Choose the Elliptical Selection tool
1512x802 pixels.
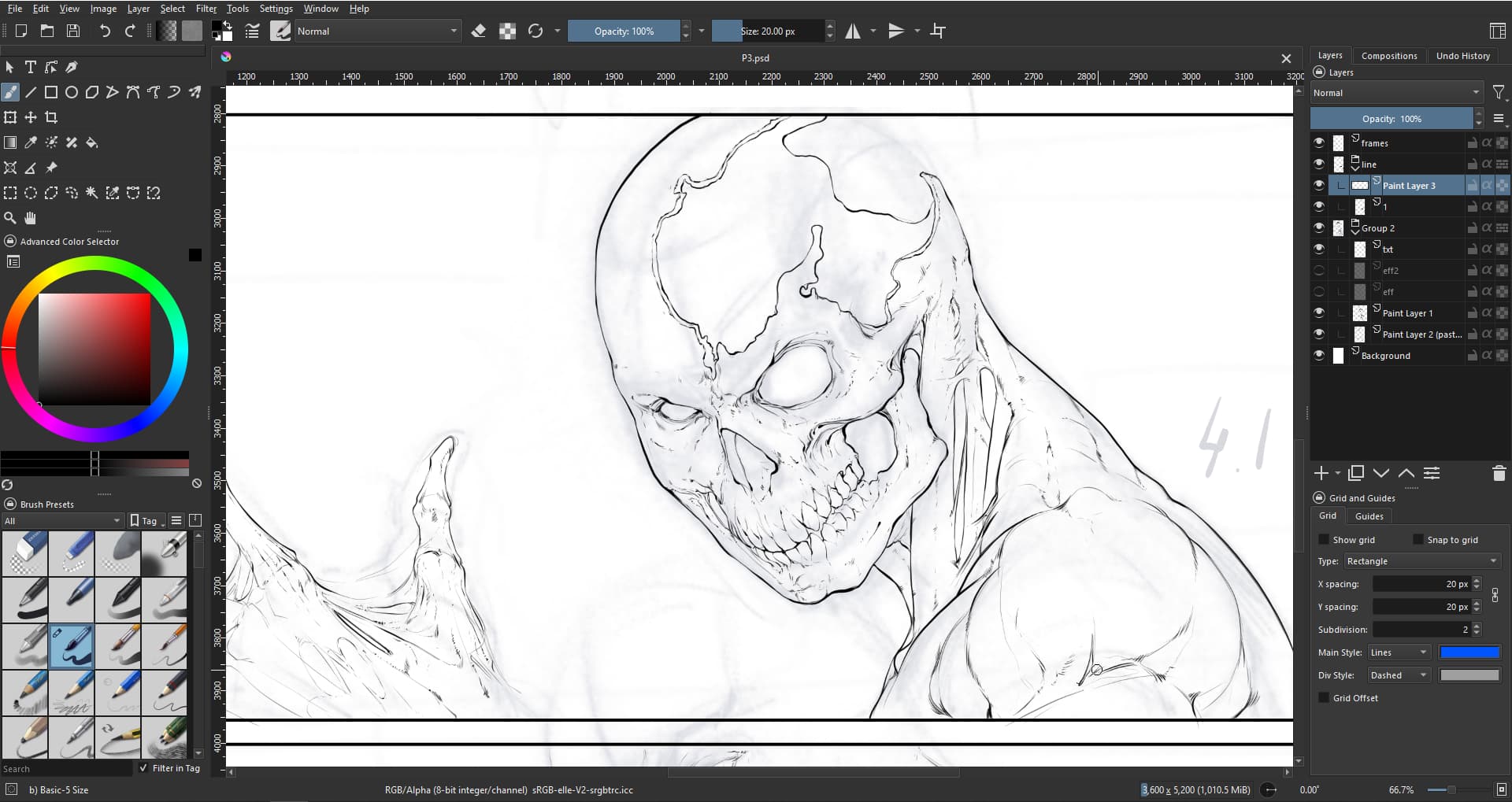click(x=31, y=193)
